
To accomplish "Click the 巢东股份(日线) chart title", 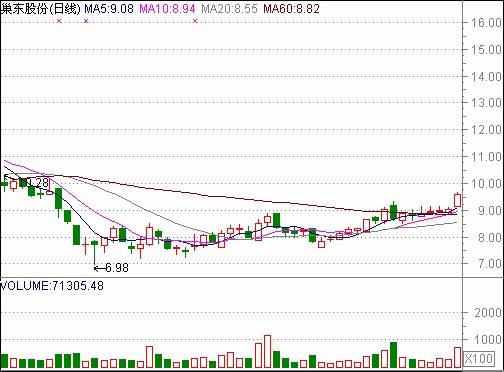I will [40, 9].
